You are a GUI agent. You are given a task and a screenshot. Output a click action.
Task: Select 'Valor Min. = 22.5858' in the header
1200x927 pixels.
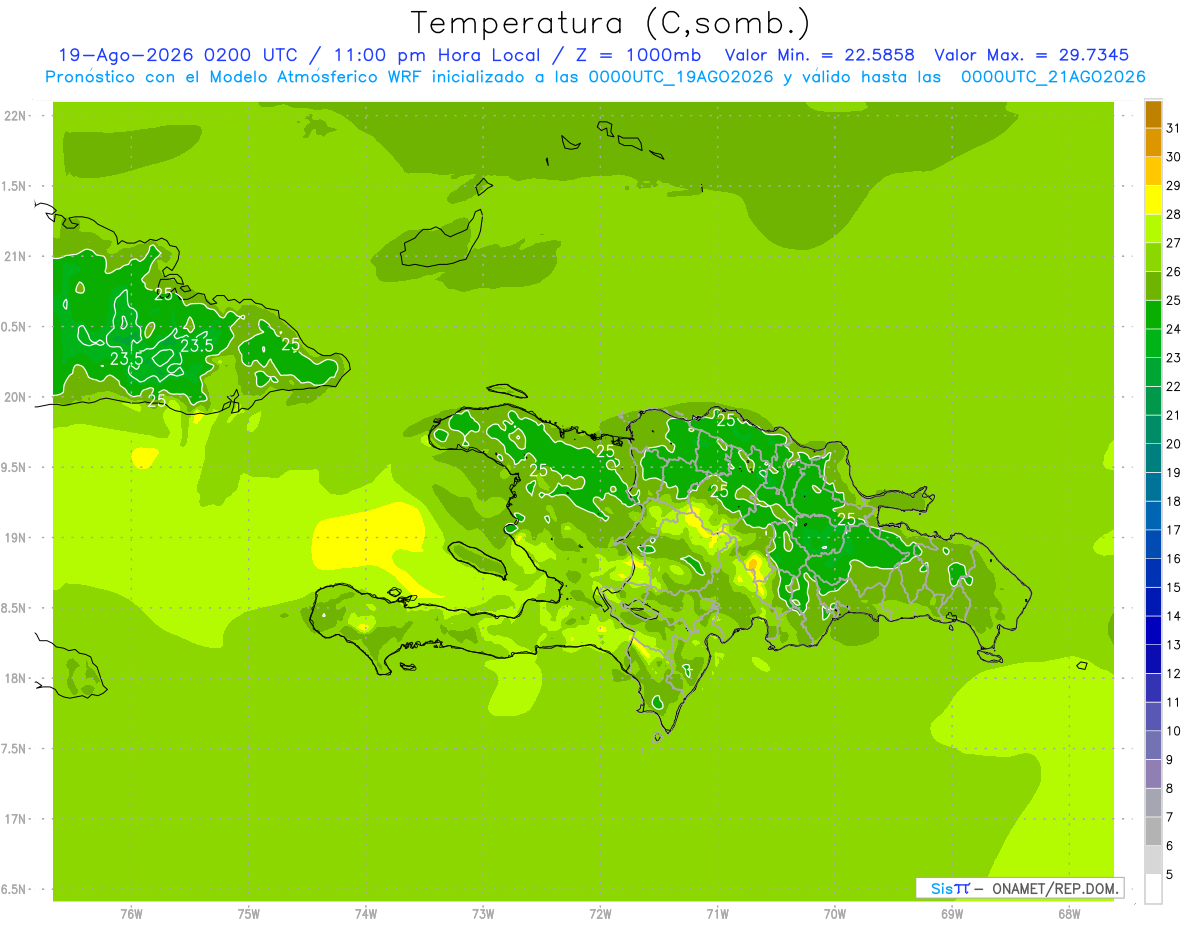point(820,55)
